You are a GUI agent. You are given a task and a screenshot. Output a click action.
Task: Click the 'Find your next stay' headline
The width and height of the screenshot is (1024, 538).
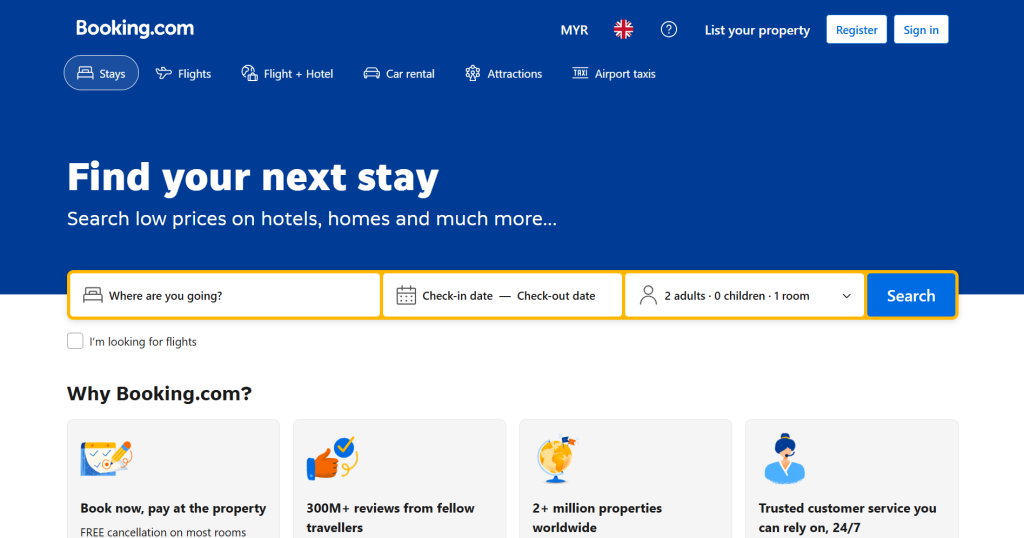coord(253,178)
